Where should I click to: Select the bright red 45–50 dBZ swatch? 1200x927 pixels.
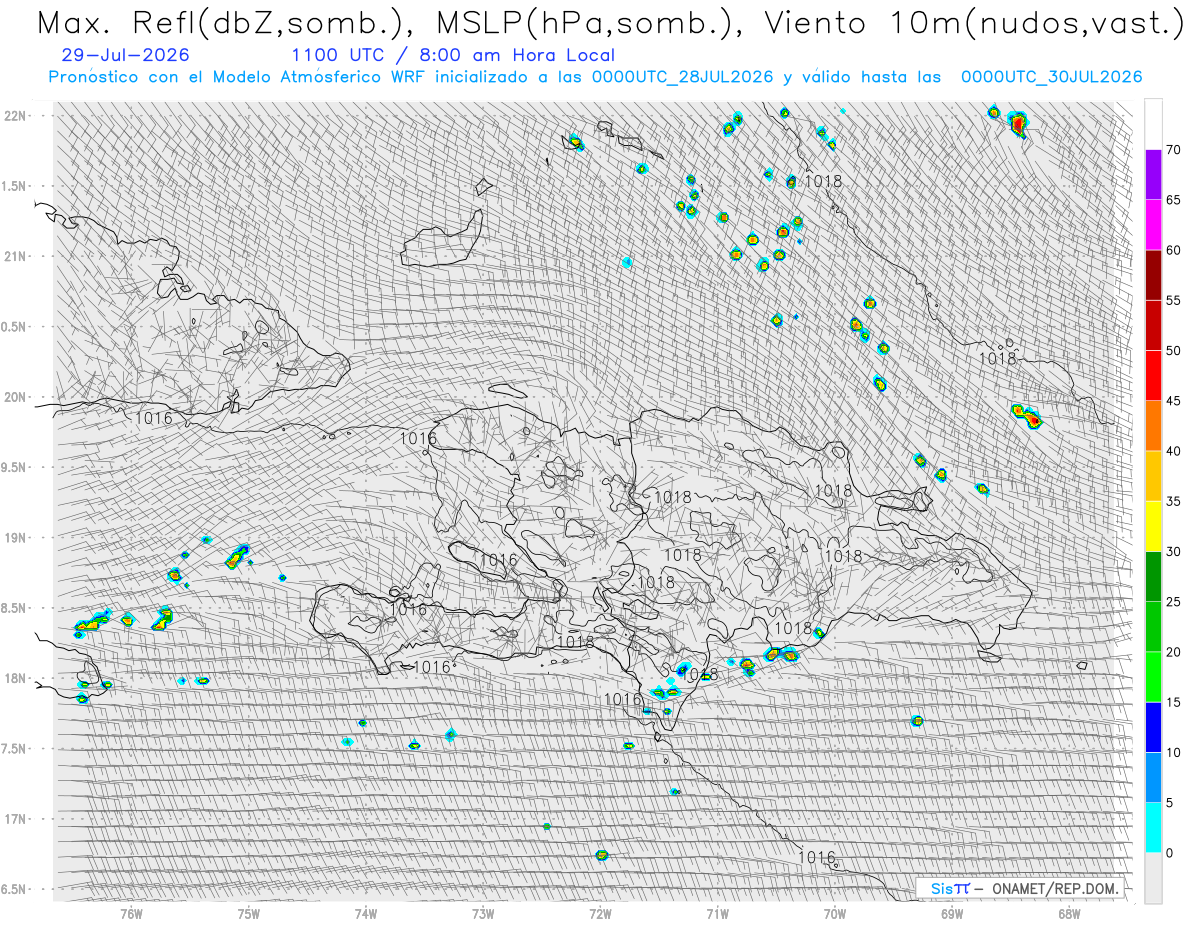[1153, 375]
